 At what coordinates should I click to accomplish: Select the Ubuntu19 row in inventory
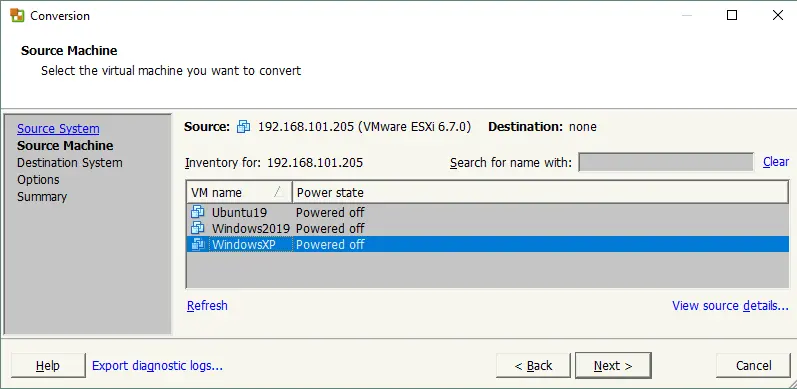487,212
